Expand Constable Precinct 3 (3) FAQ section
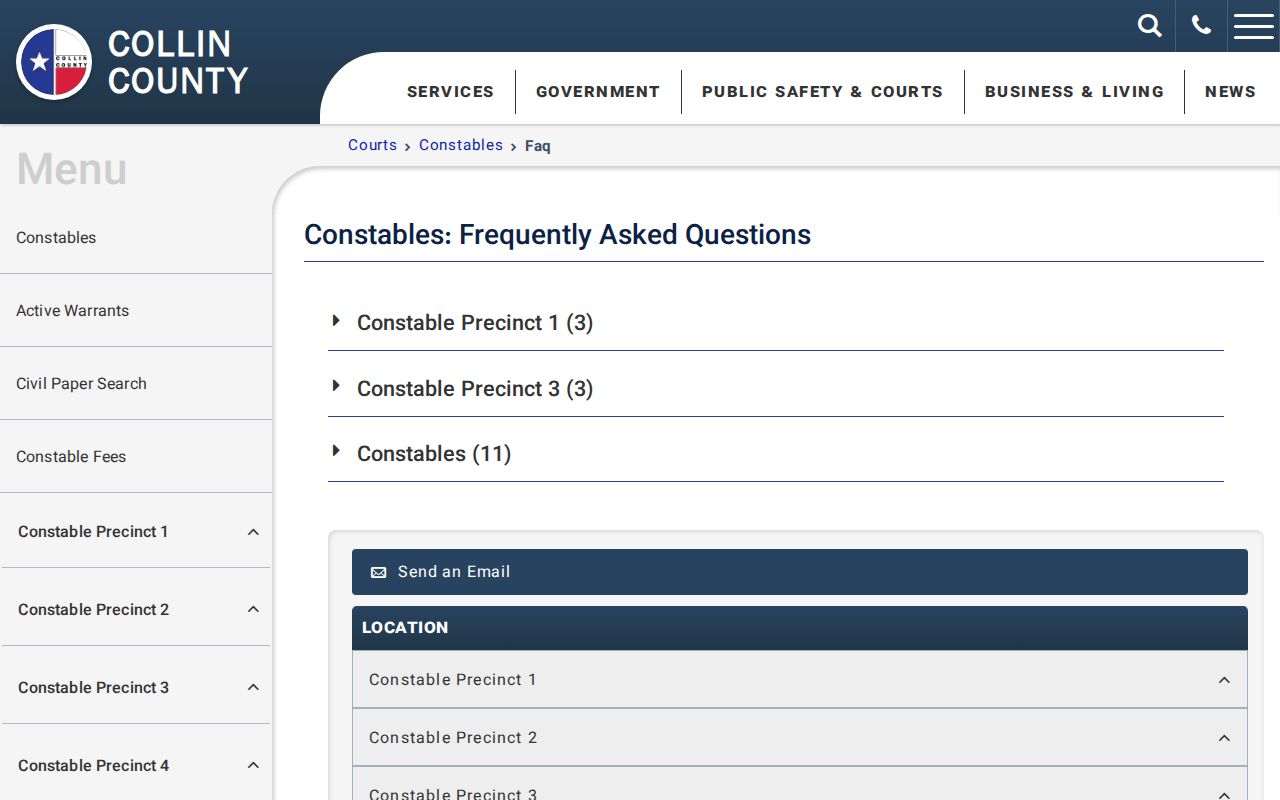 pos(775,388)
